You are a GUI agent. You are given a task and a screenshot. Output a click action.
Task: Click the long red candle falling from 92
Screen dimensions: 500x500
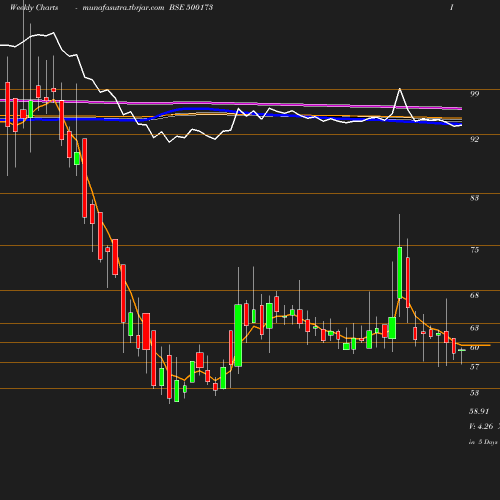coord(85,178)
